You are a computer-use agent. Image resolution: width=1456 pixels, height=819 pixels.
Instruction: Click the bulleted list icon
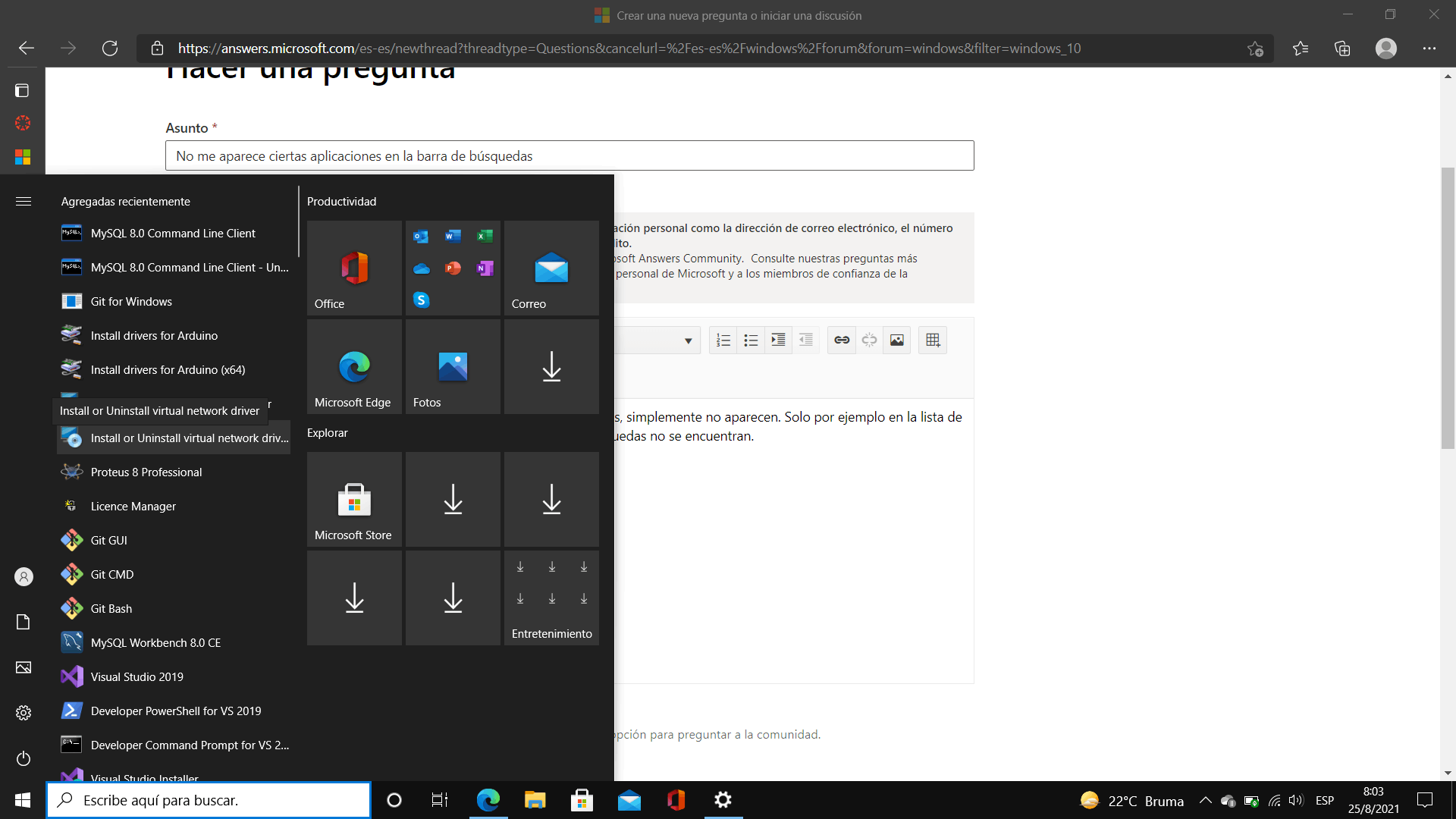tap(751, 340)
